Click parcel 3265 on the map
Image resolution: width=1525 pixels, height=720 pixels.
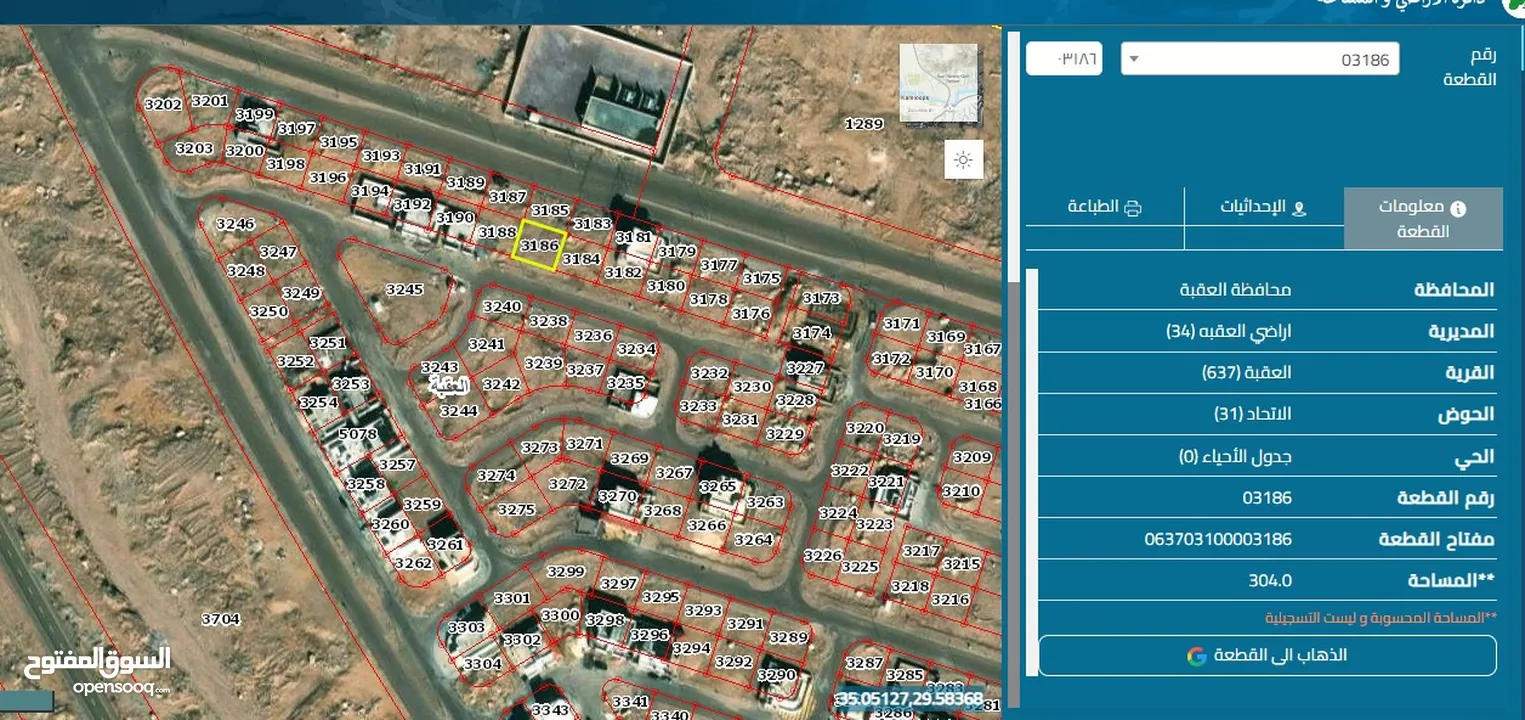(718, 486)
